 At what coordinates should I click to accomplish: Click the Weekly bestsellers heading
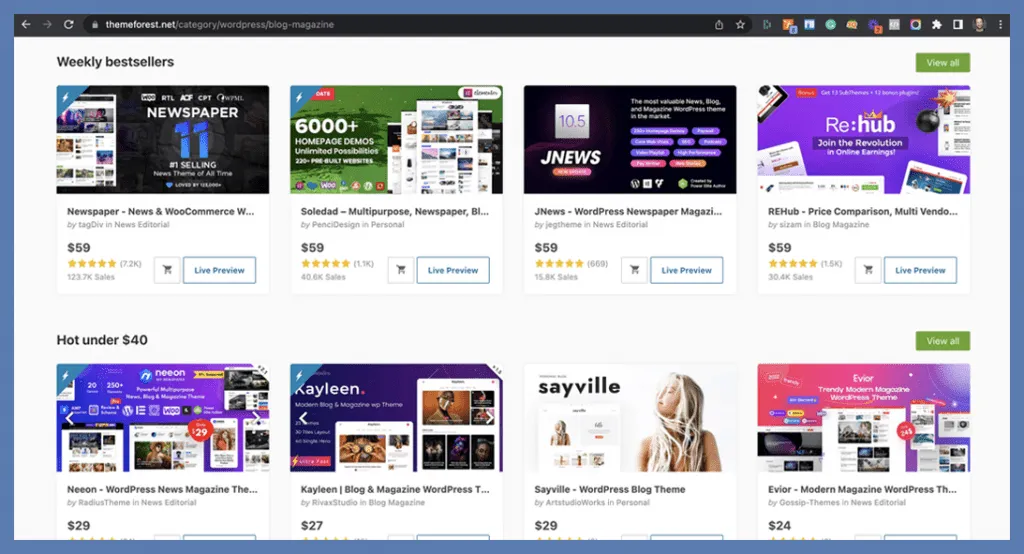(x=115, y=62)
